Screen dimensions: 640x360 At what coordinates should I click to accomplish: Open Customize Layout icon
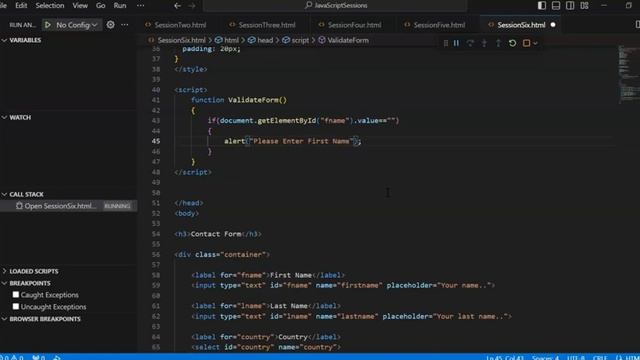(584, 5)
